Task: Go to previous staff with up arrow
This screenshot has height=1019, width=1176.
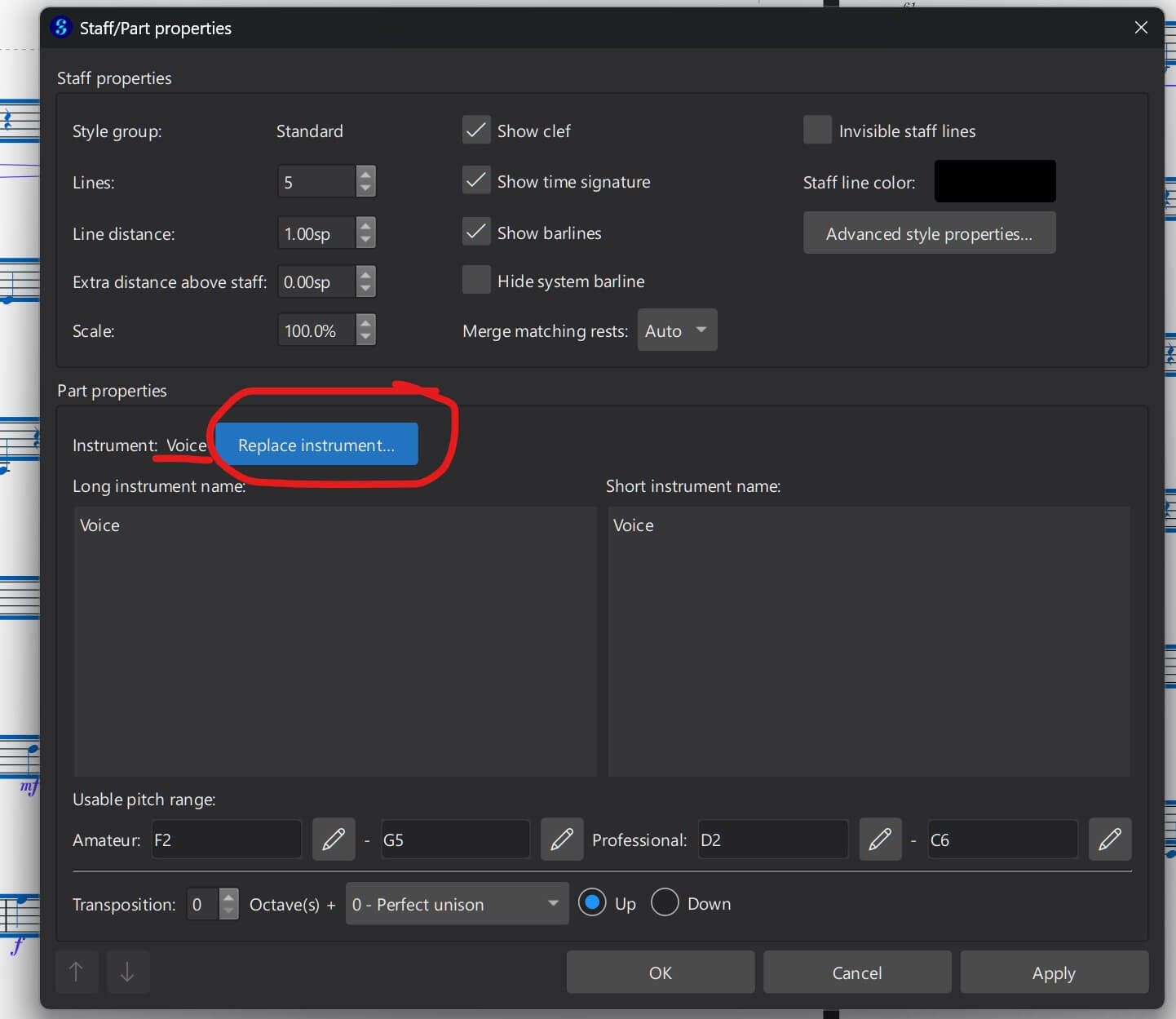Action: tap(77, 972)
